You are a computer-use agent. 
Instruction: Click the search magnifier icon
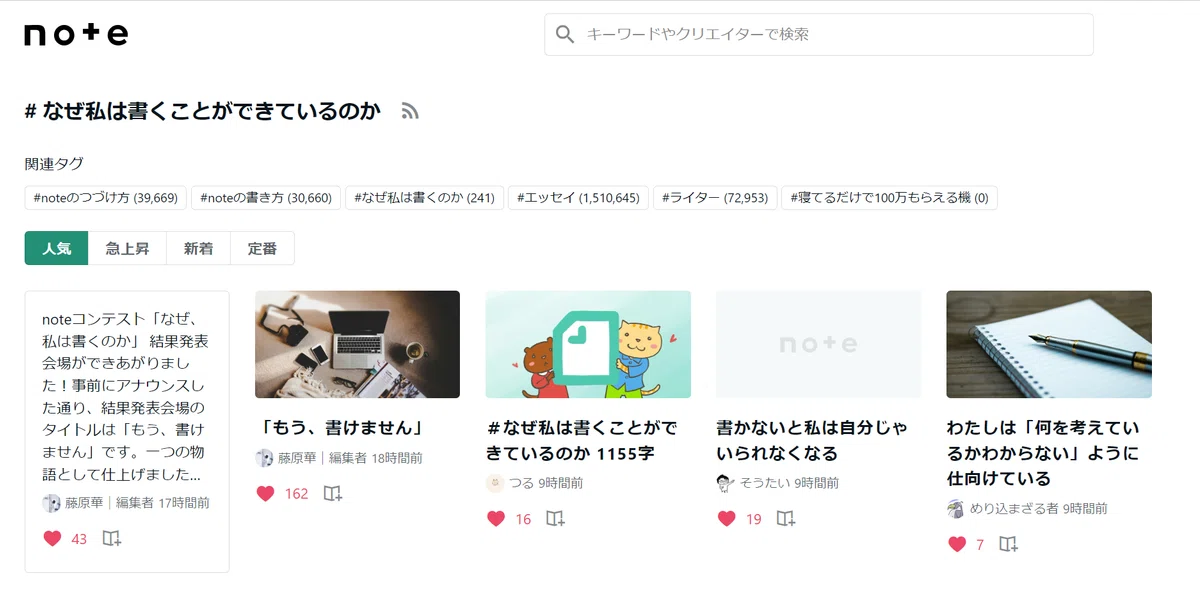pyautogui.click(x=565, y=34)
